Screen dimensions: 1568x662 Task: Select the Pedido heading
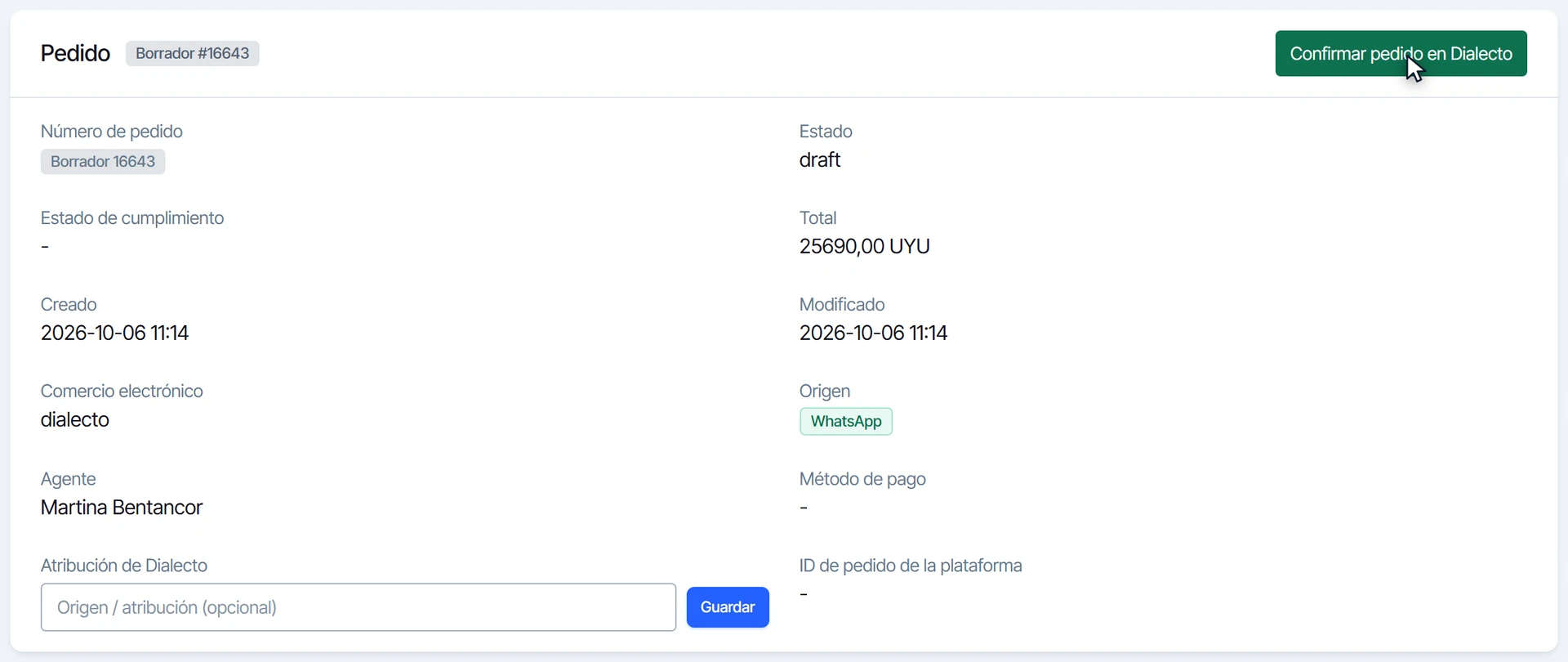coord(75,54)
